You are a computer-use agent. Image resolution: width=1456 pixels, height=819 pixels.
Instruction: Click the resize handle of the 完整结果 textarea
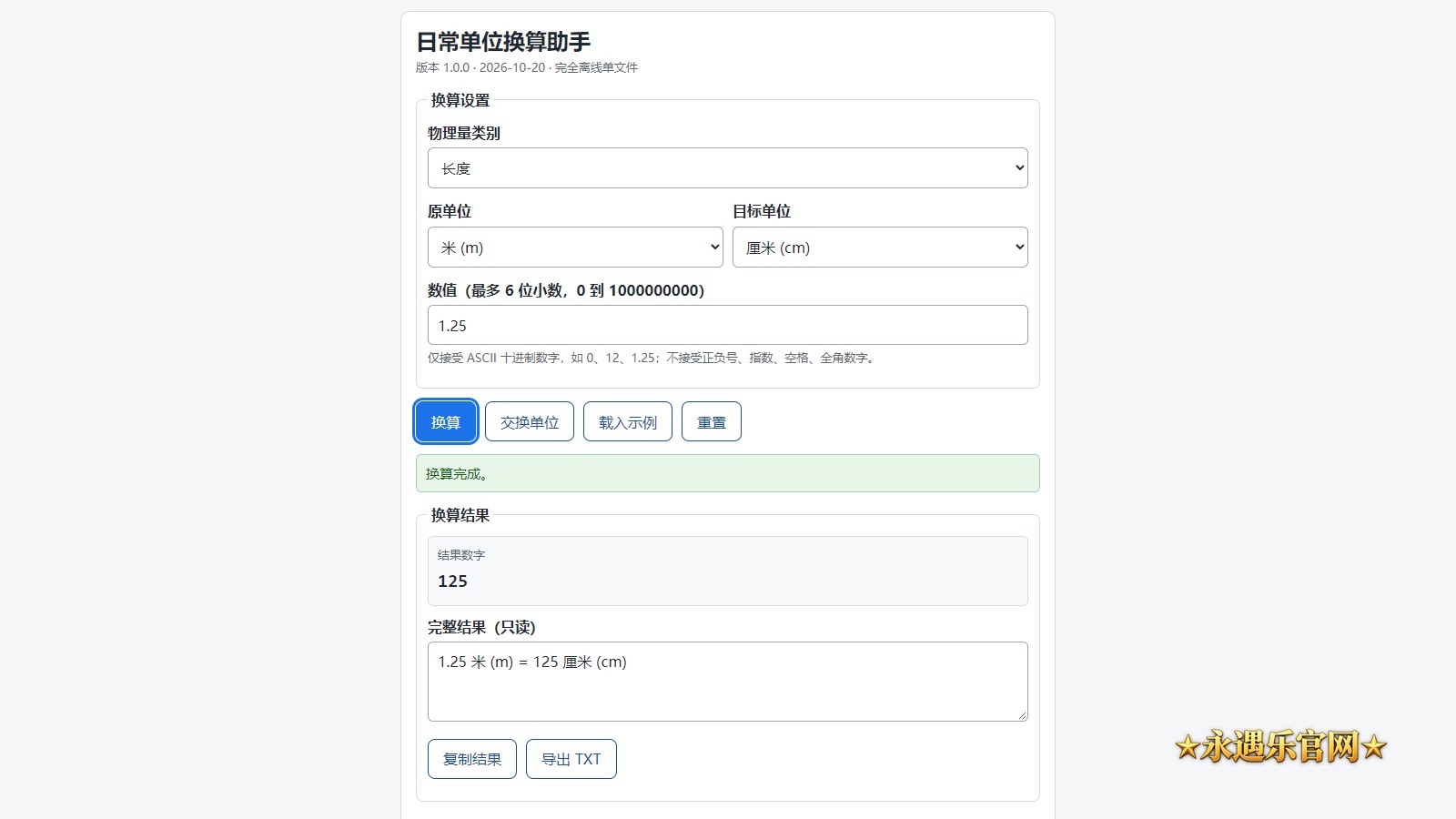[x=1022, y=715]
